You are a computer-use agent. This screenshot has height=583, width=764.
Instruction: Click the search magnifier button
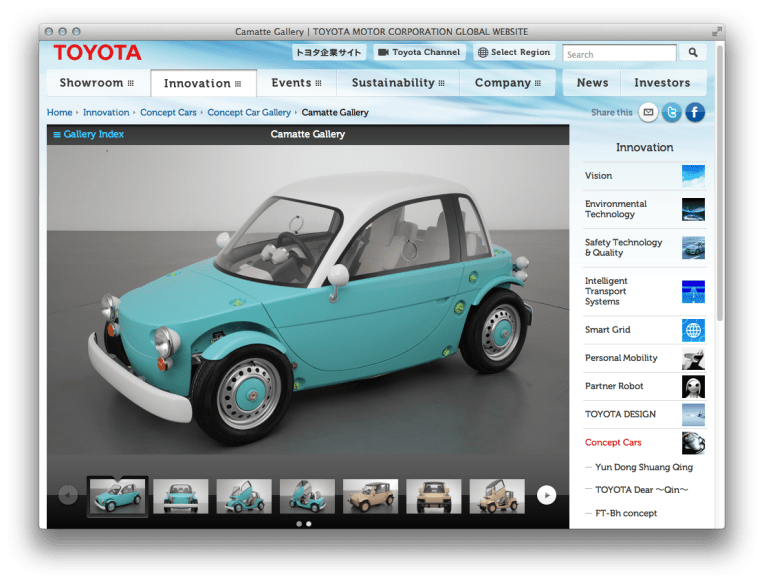(693, 53)
